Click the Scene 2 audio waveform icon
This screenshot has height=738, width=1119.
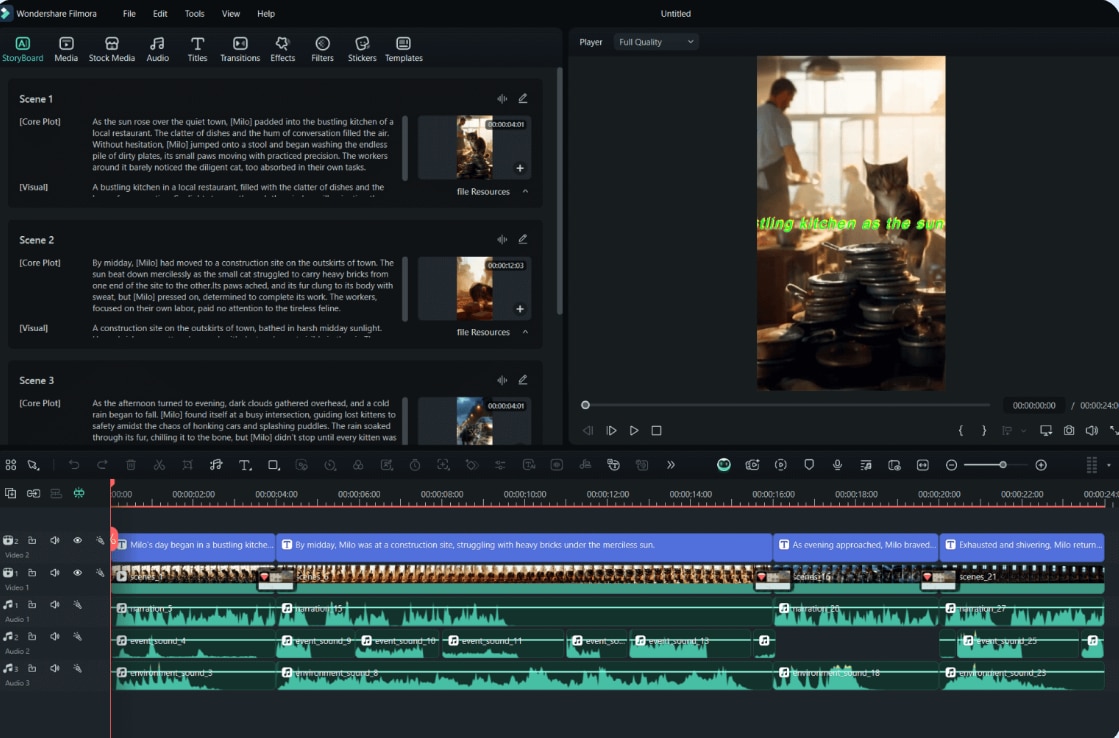pyautogui.click(x=502, y=239)
